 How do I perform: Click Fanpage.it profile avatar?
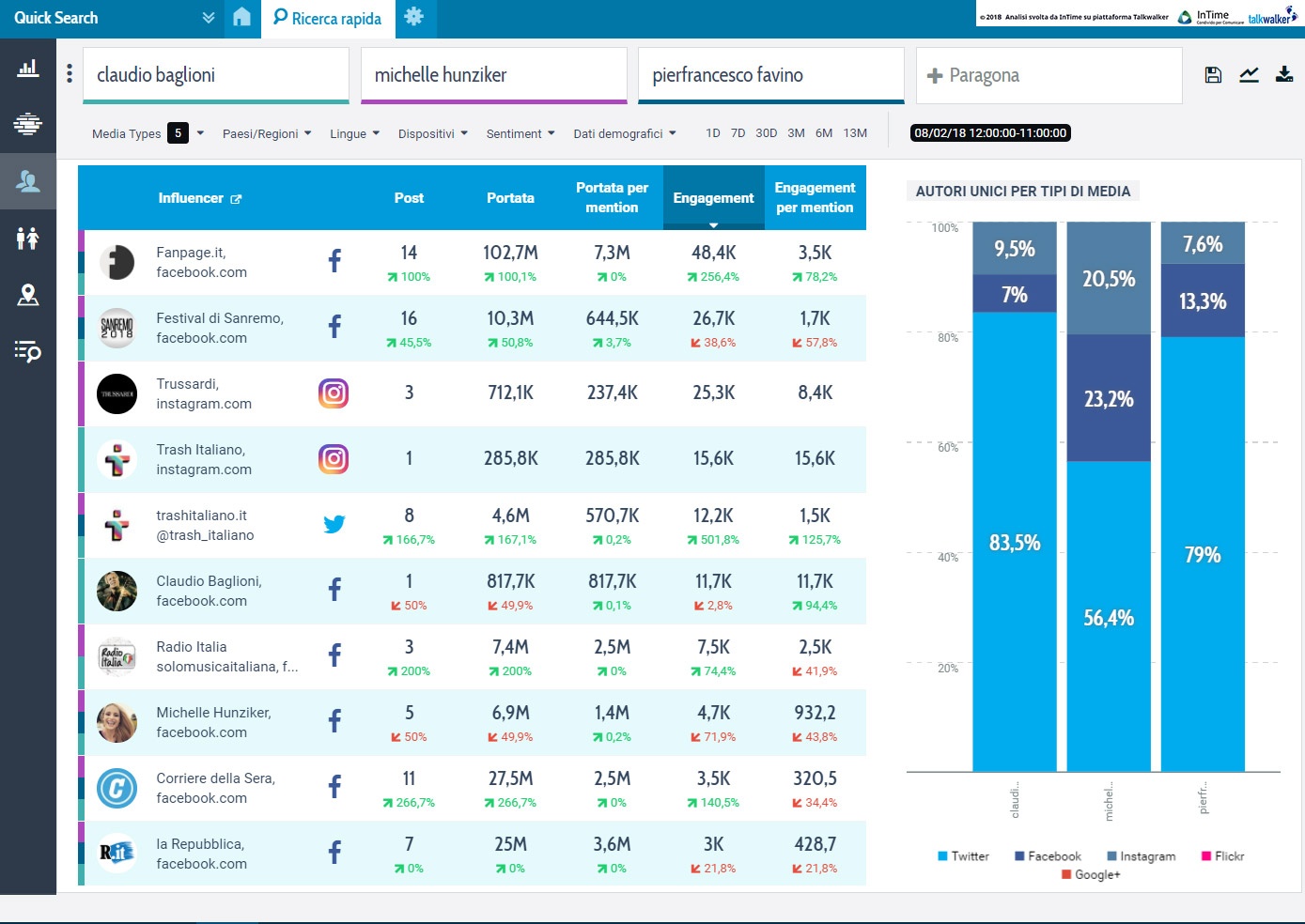pyautogui.click(x=117, y=262)
